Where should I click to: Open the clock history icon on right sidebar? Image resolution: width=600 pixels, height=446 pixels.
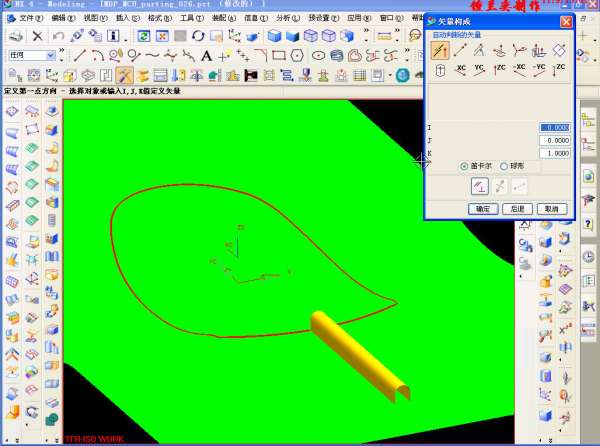point(588,256)
